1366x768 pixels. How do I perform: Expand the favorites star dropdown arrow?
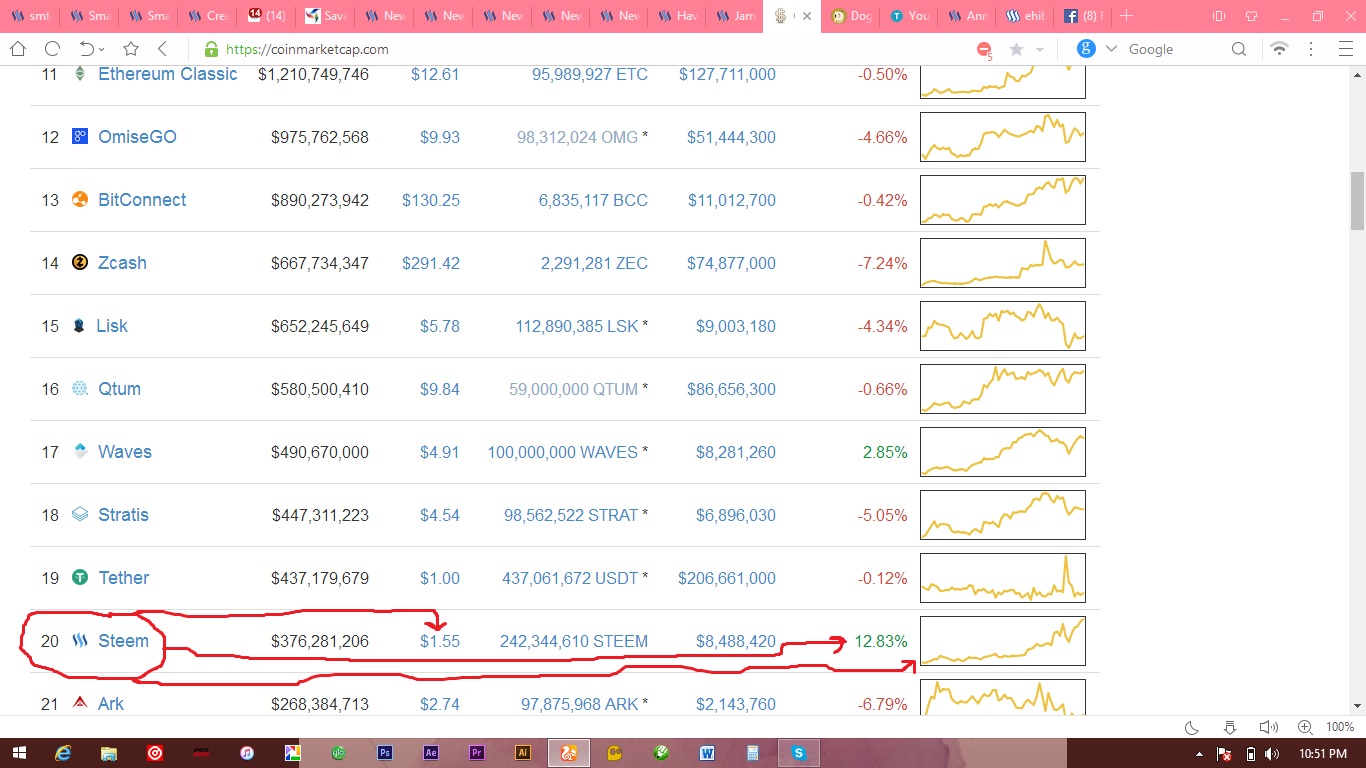tap(1040, 50)
